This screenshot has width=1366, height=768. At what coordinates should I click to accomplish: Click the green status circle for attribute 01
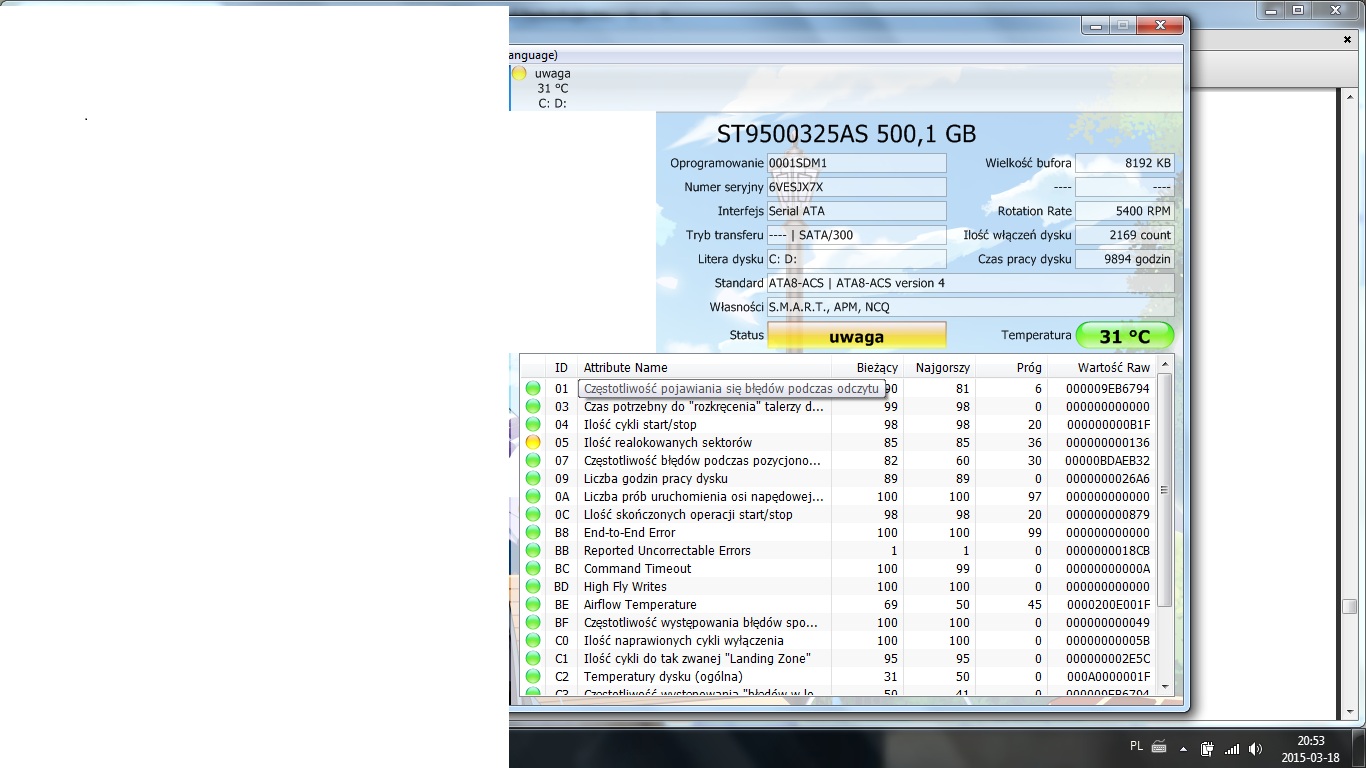(533, 389)
